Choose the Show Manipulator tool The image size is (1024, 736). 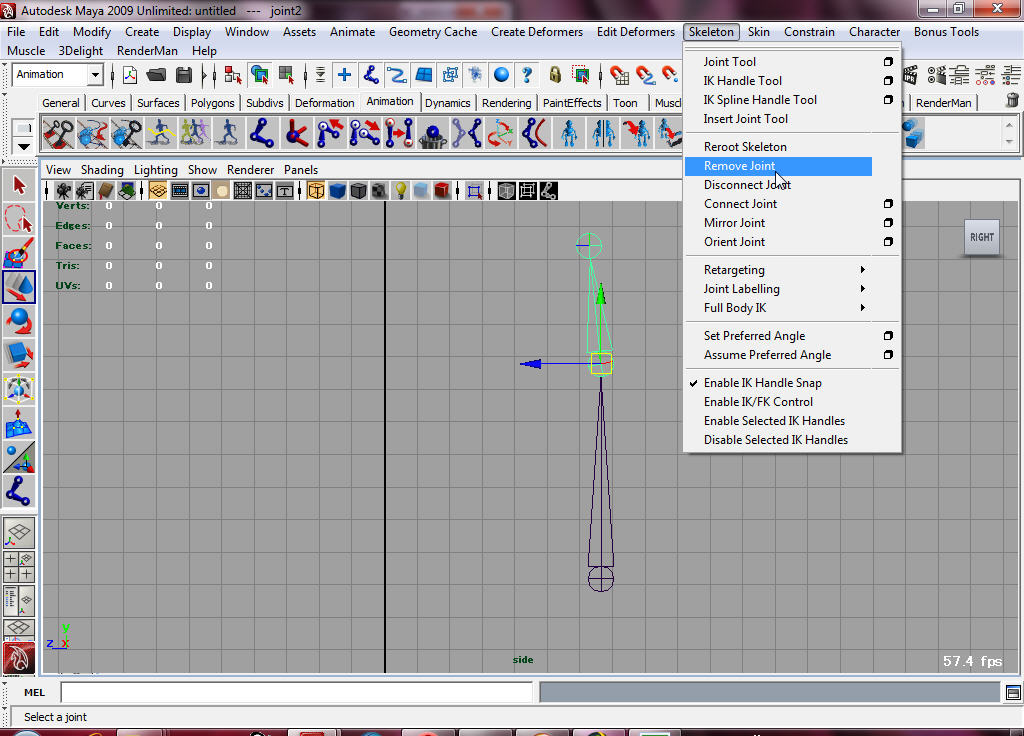[19, 456]
